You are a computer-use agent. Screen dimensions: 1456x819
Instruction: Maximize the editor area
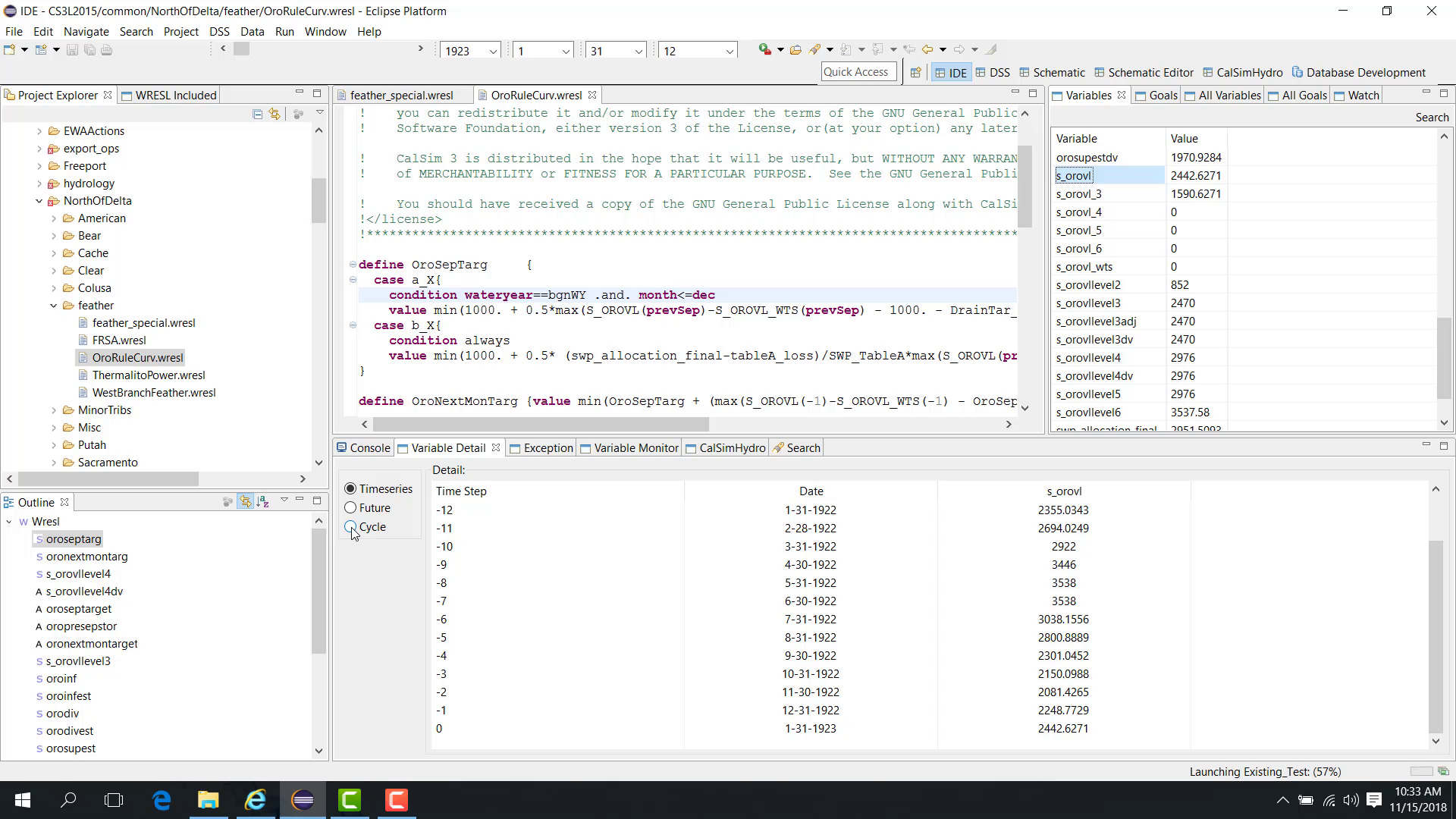coord(1033,93)
